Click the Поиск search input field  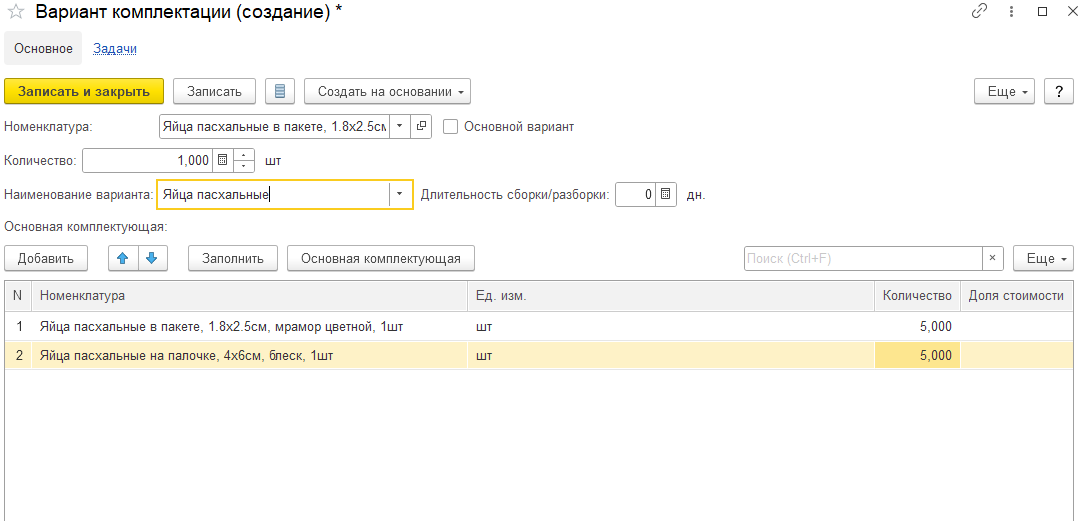[862, 258]
